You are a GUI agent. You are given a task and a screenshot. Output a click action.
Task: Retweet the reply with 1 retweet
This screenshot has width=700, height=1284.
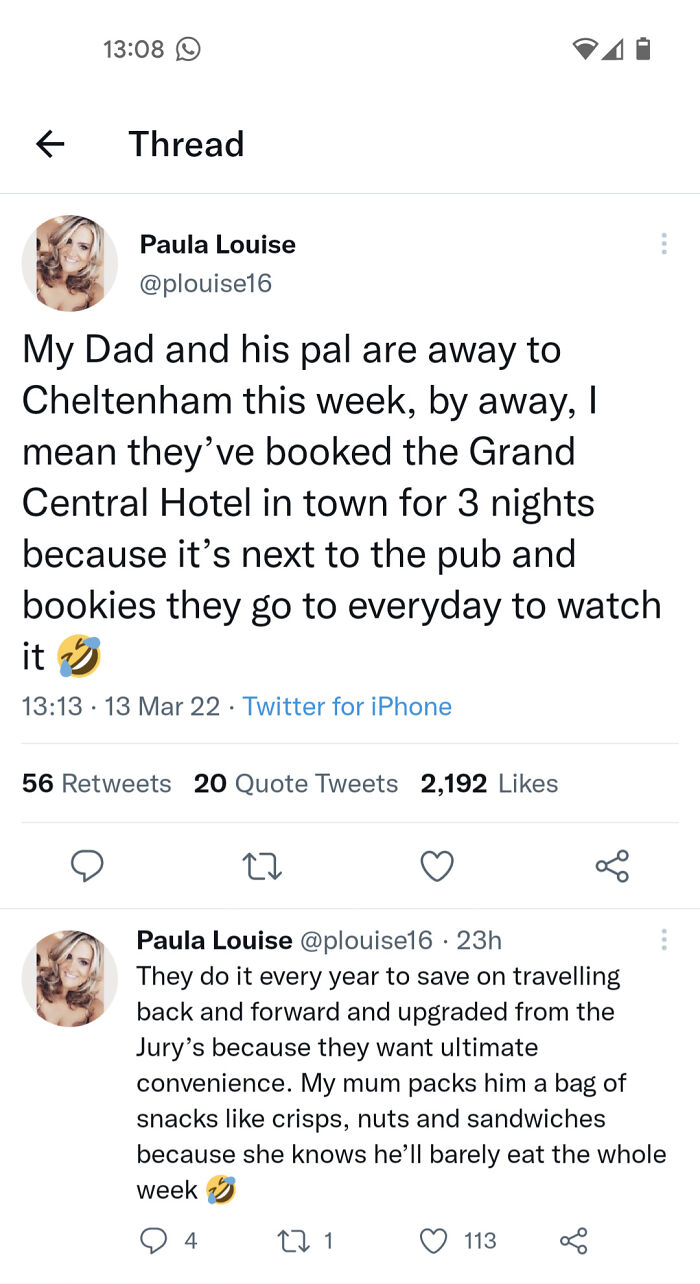point(295,1241)
